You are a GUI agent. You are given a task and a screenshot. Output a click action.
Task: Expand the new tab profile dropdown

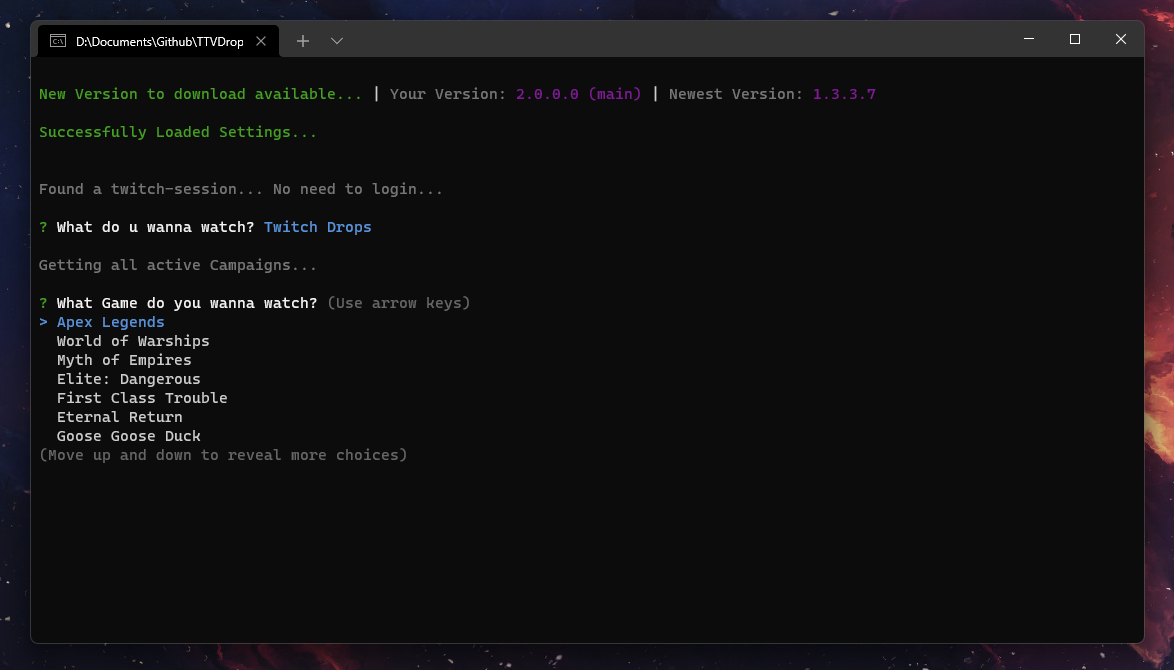(x=337, y=41)
